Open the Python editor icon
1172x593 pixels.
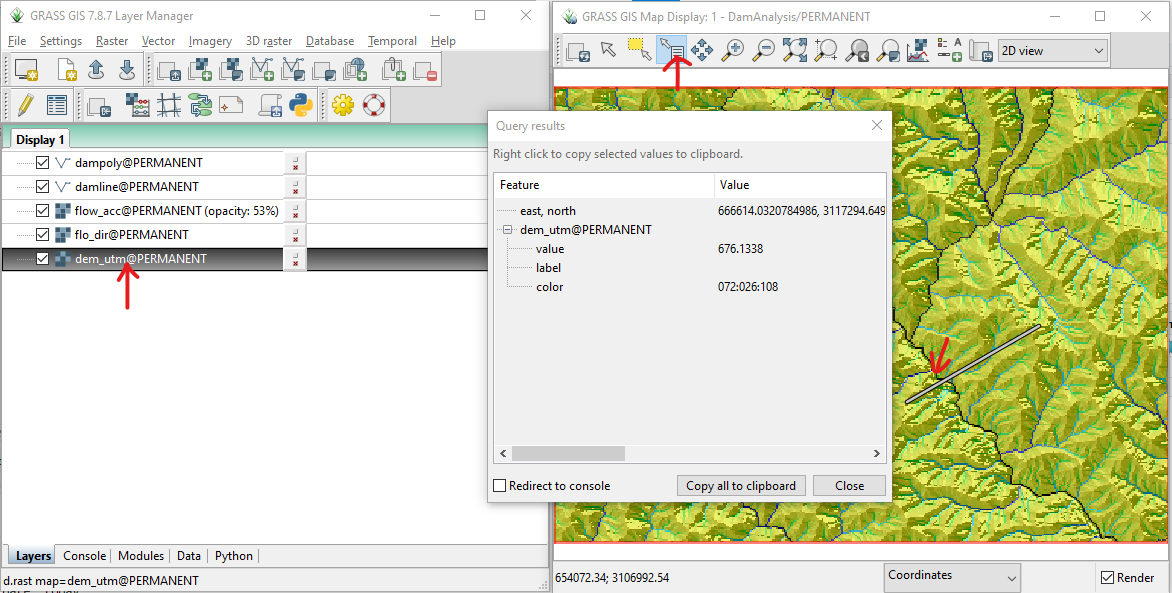tap(301, 105)
